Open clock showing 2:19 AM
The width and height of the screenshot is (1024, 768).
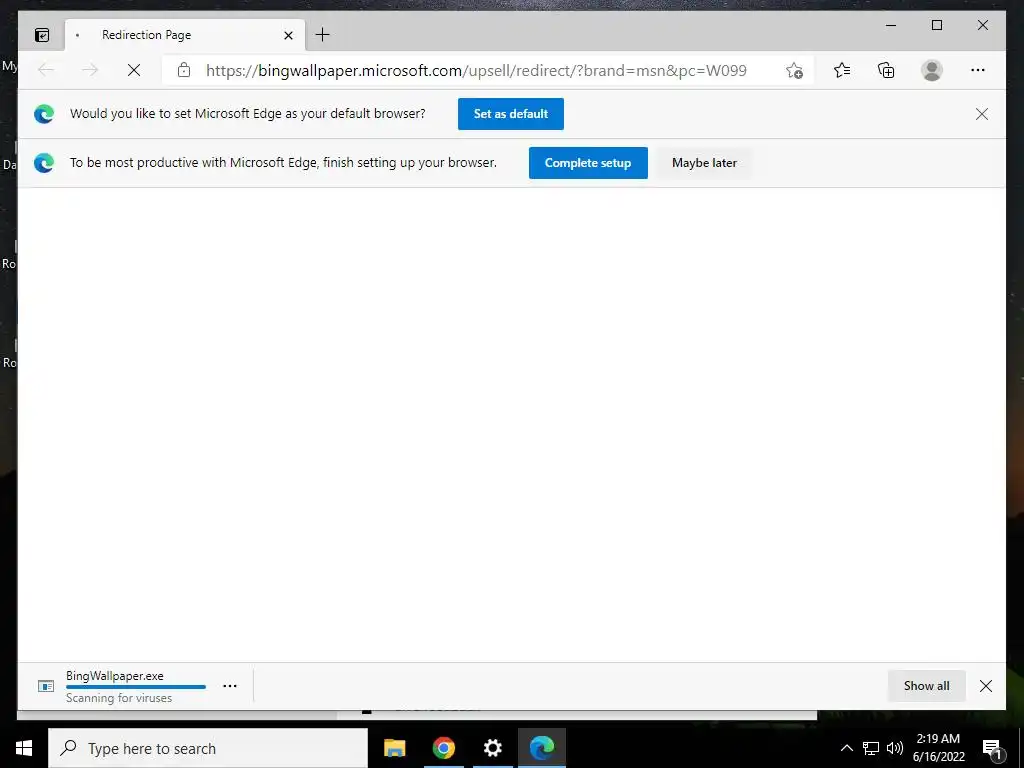click(938, 748)
